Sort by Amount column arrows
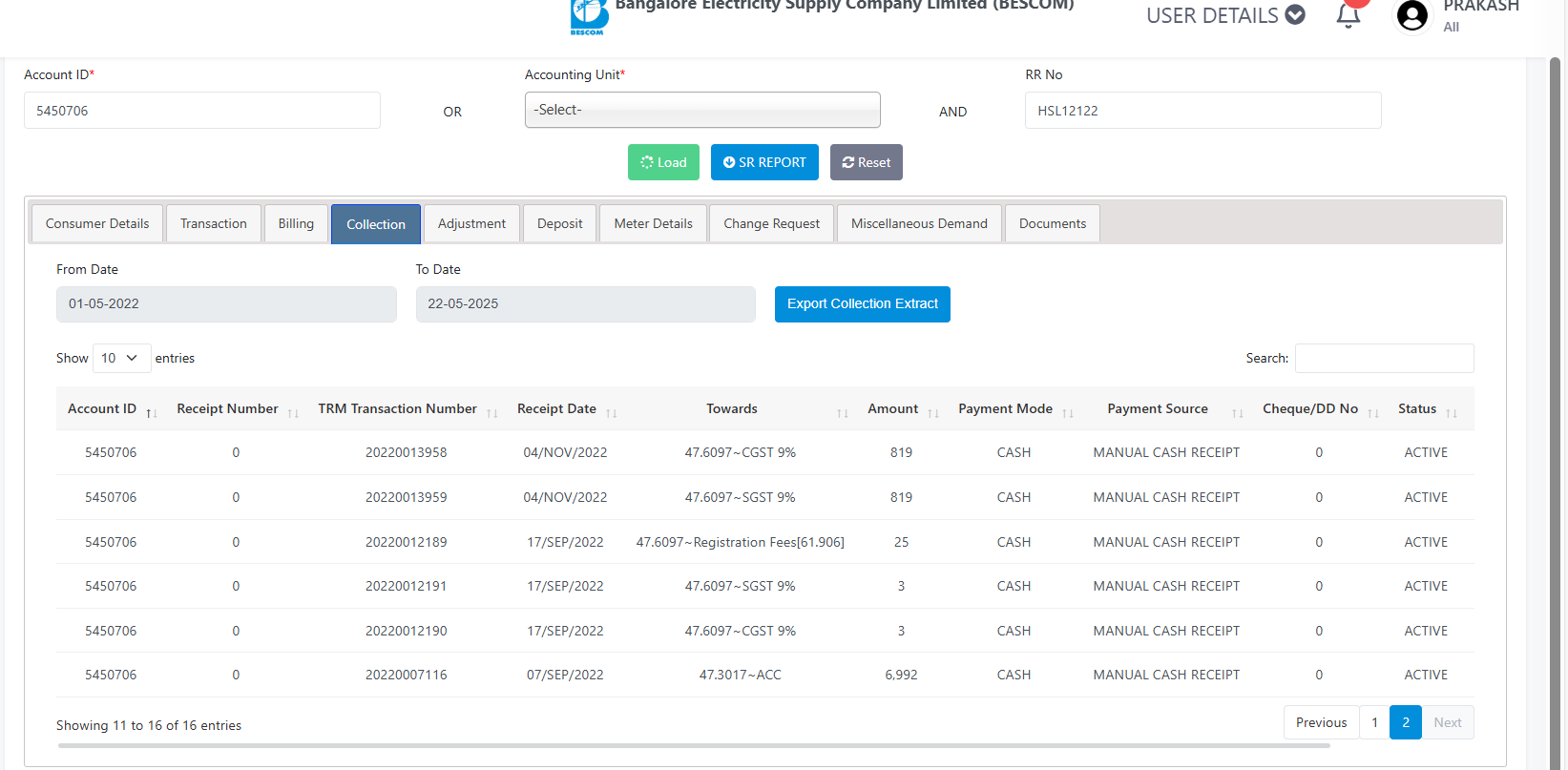 (x=933, y=413)
